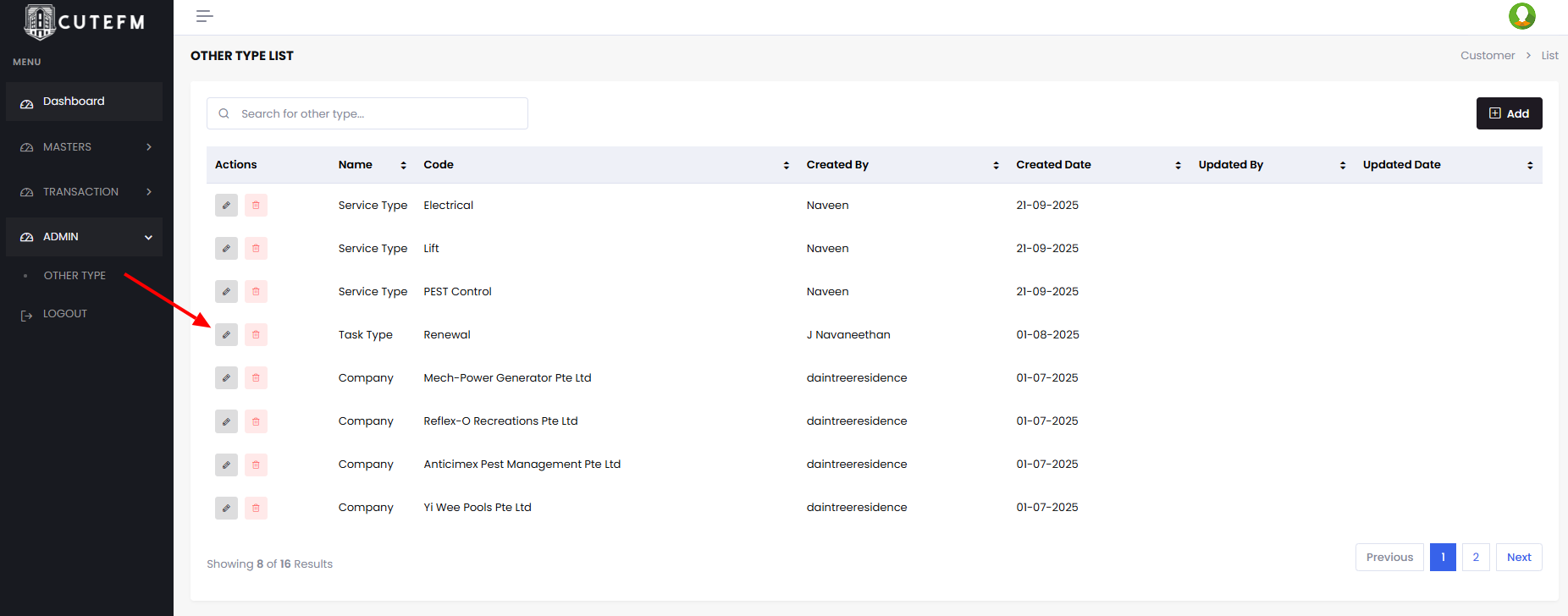This screenshot has width=1568, height=616.
Task: Expand the MASTERS menu
Action: pos(84,147)
